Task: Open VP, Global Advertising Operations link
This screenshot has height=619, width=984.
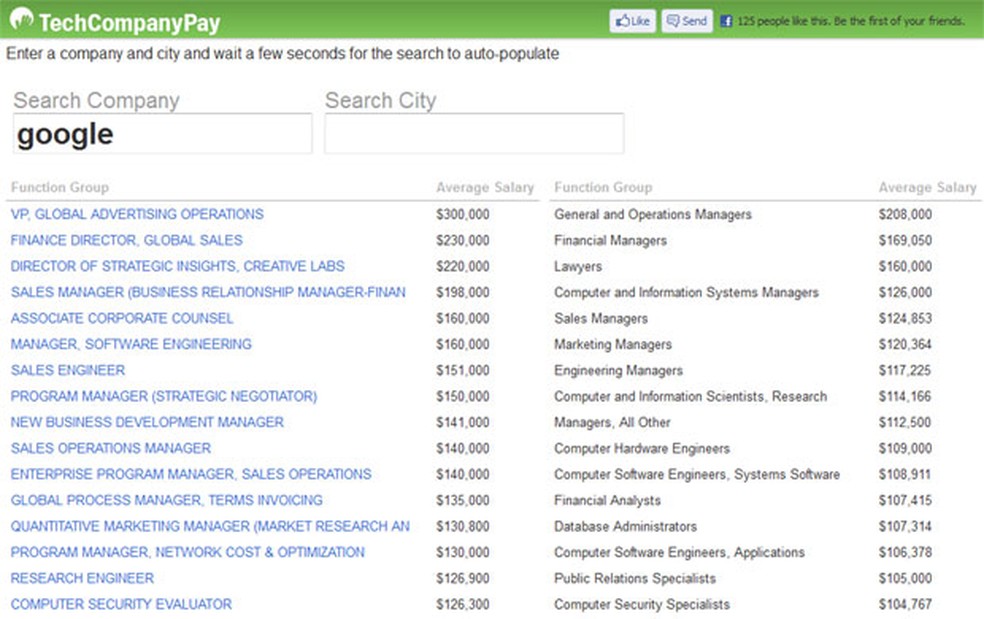Action: pos(137,214)
